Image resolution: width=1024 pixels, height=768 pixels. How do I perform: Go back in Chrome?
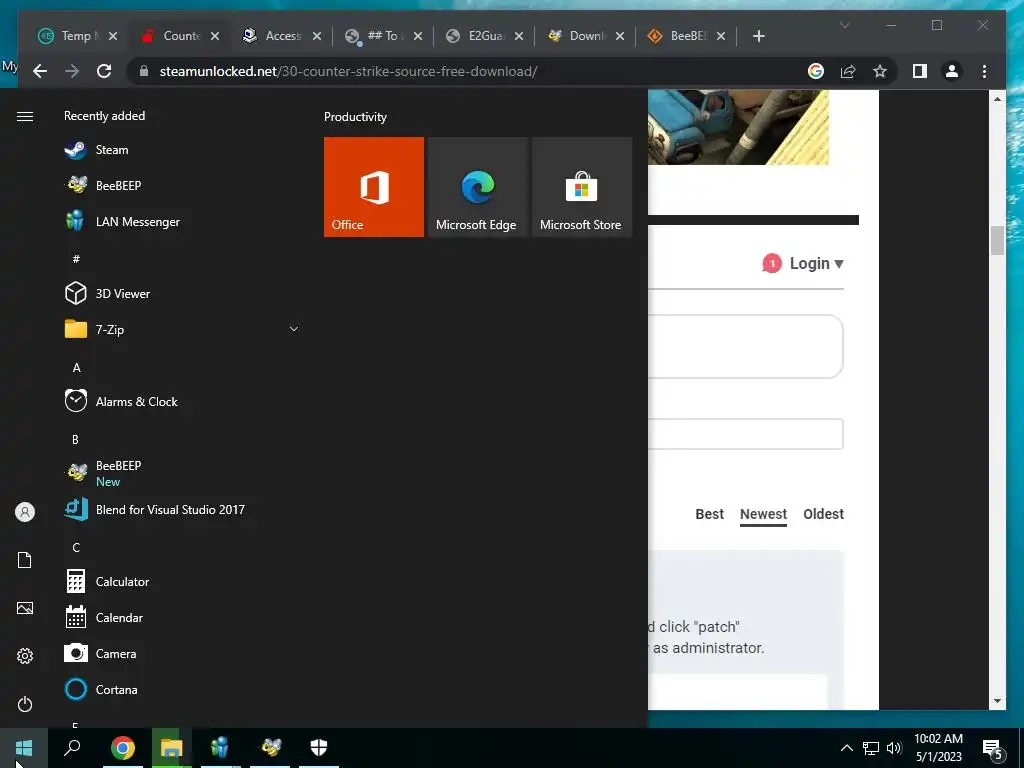[x=40, y=71]
